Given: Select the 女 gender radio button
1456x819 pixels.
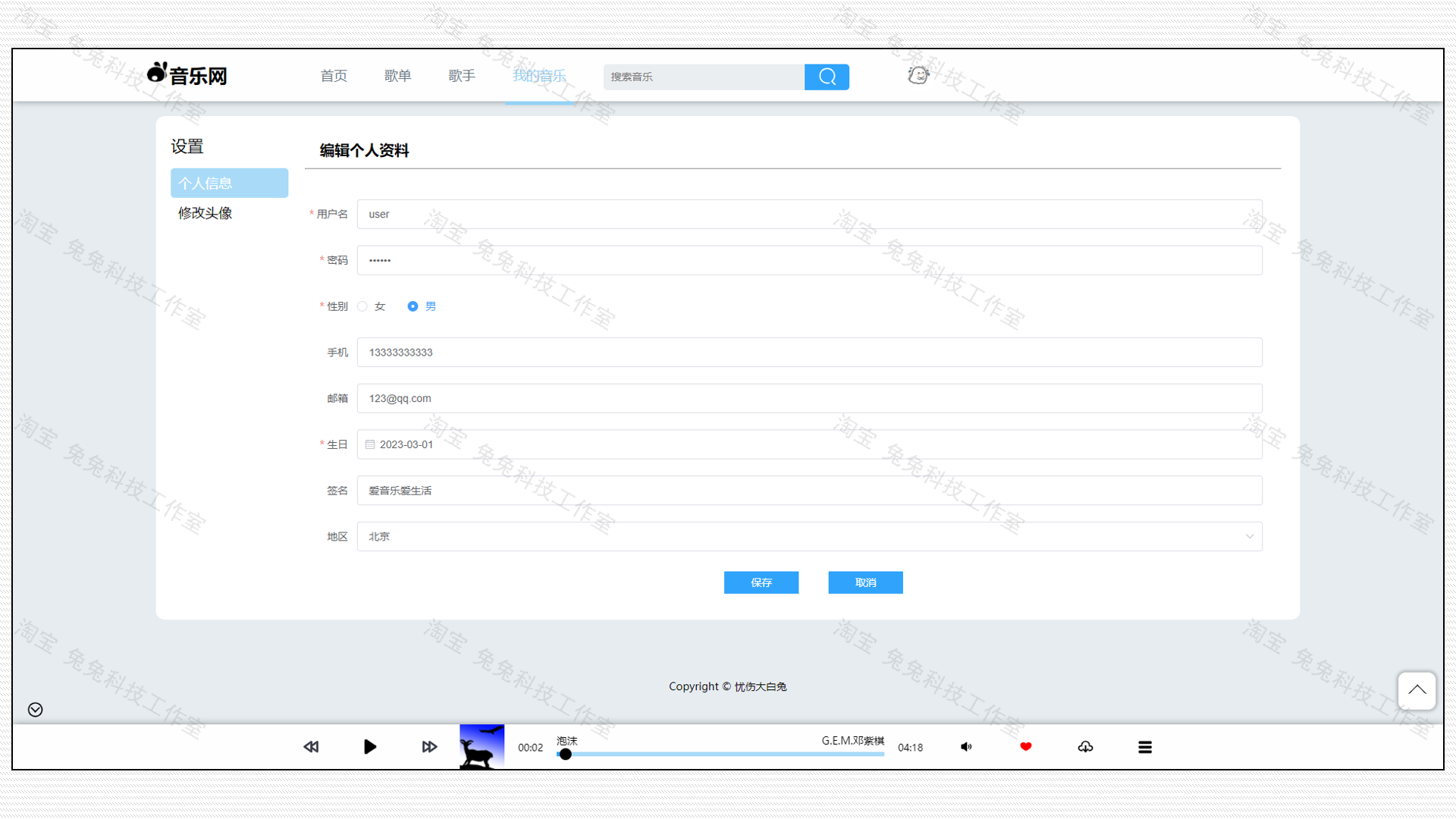Looking at the screenshot, I should tap(362, 306).
